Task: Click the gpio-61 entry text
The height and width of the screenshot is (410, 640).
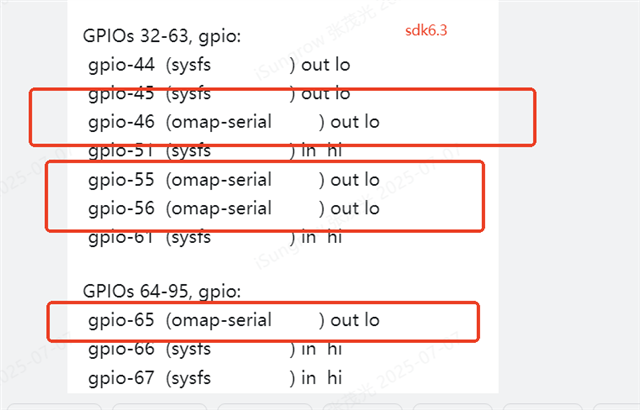Action: (121, 237)
